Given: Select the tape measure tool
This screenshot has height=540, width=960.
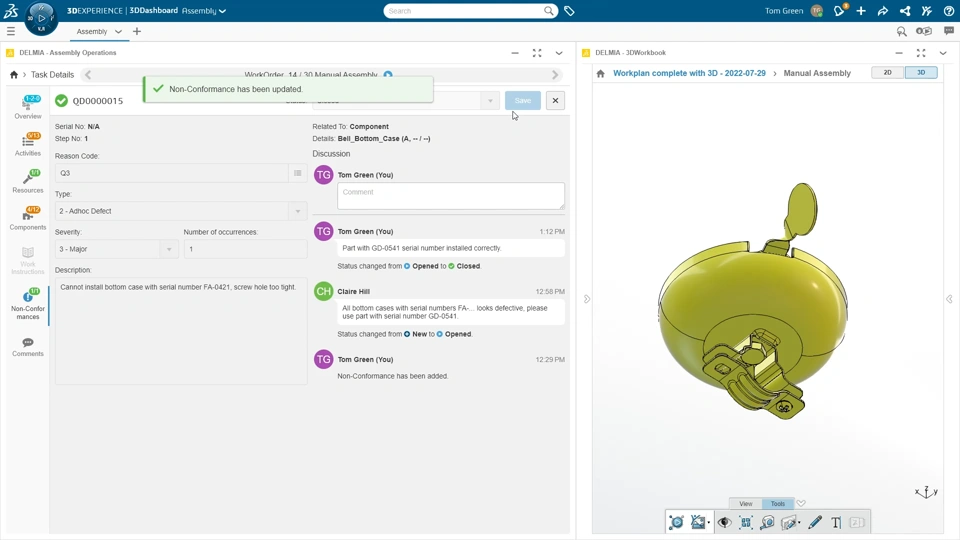Looking at the screenshot, I should 768,522.
